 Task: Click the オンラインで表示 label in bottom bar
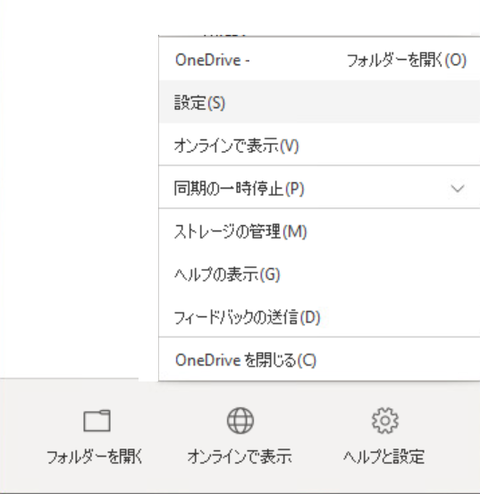pyautogui.click(x=240, y=456)
